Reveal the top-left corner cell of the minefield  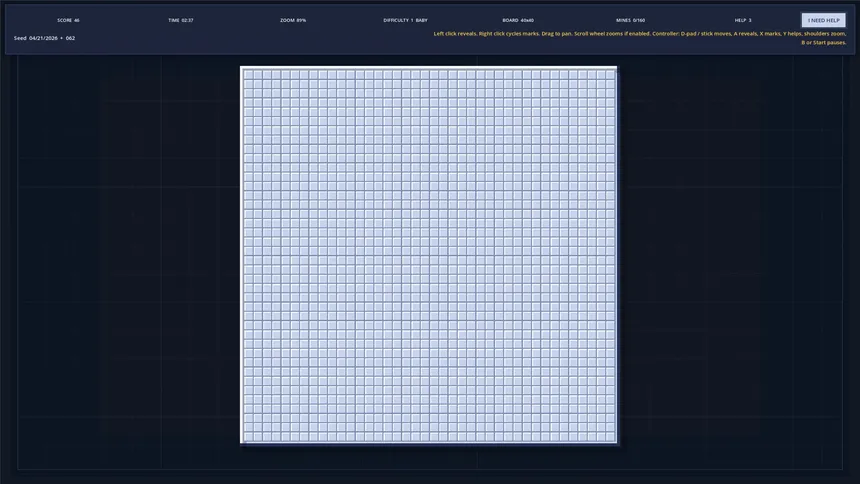coord(248,75)
